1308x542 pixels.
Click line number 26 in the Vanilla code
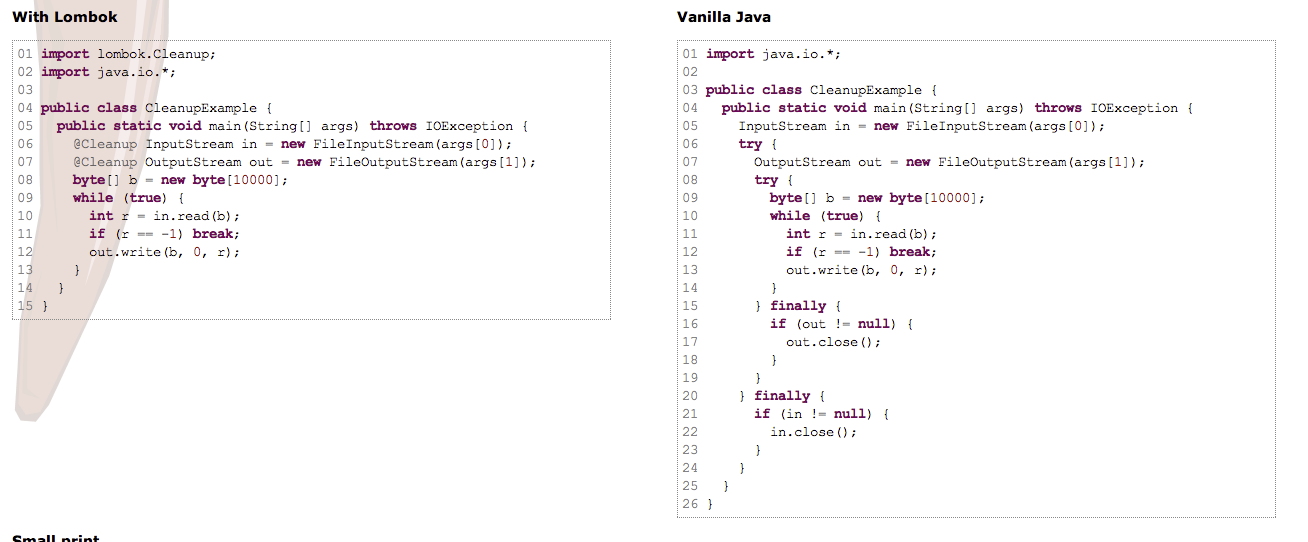pos(690,504)
